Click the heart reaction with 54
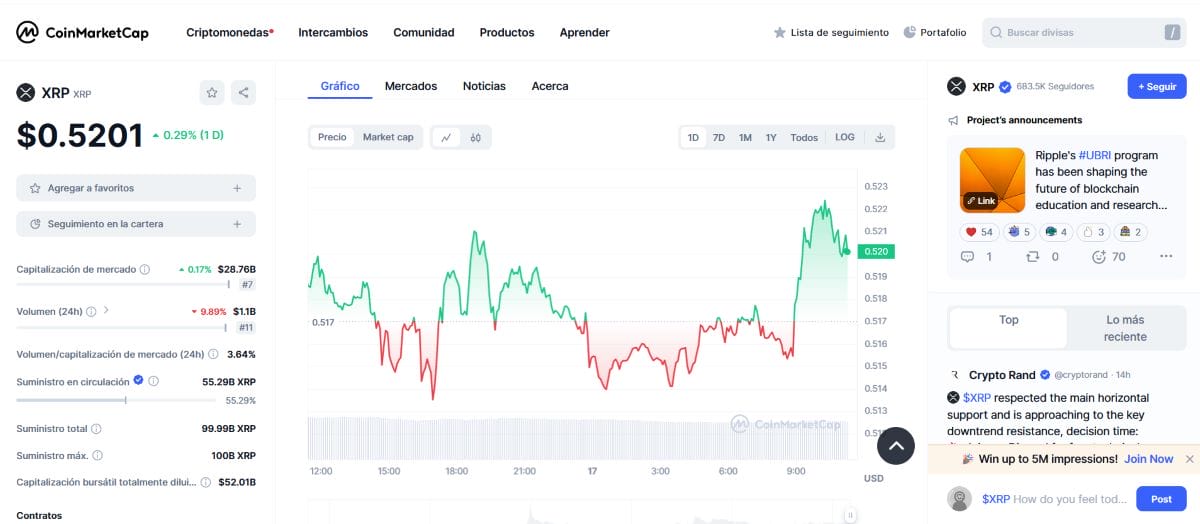Image resolution: width=1200 pixels, height=524 pixels. [979, 232]
